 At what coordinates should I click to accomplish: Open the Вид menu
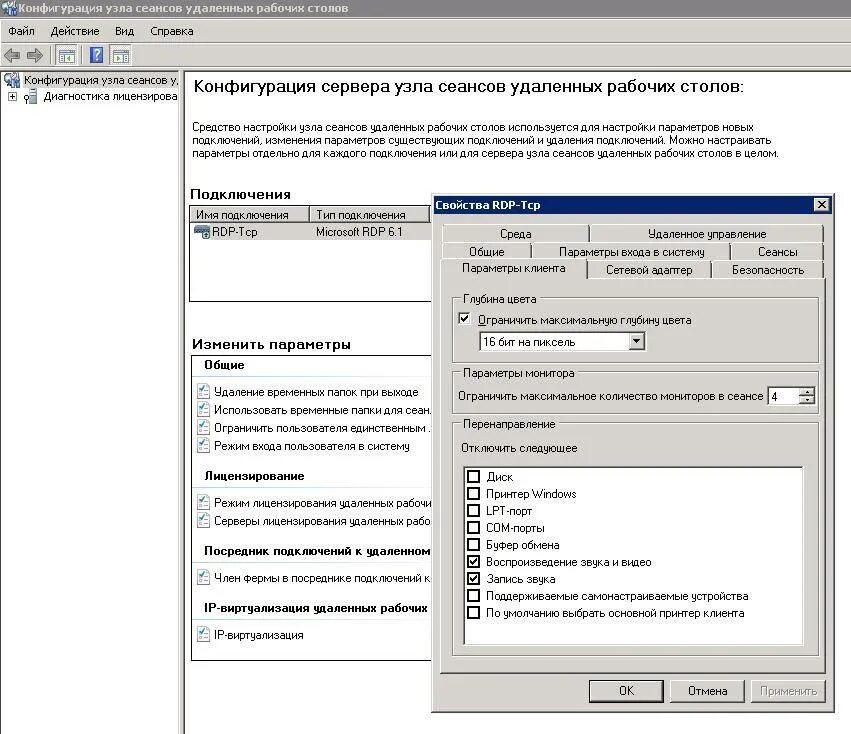(x=124, y=31)
